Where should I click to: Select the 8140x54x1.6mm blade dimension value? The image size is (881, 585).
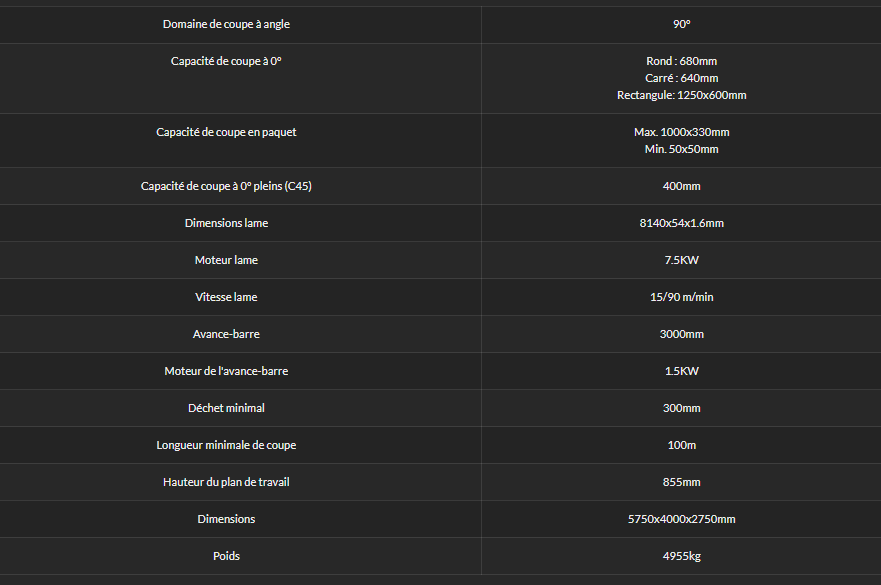(x=681, y=223)
